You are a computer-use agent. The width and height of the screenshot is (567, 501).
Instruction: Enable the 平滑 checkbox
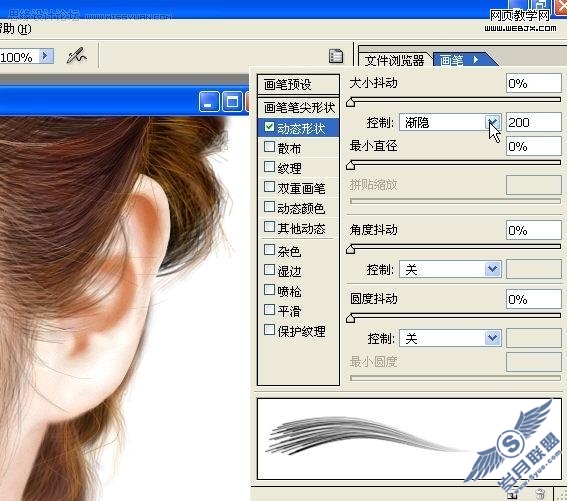269,309
